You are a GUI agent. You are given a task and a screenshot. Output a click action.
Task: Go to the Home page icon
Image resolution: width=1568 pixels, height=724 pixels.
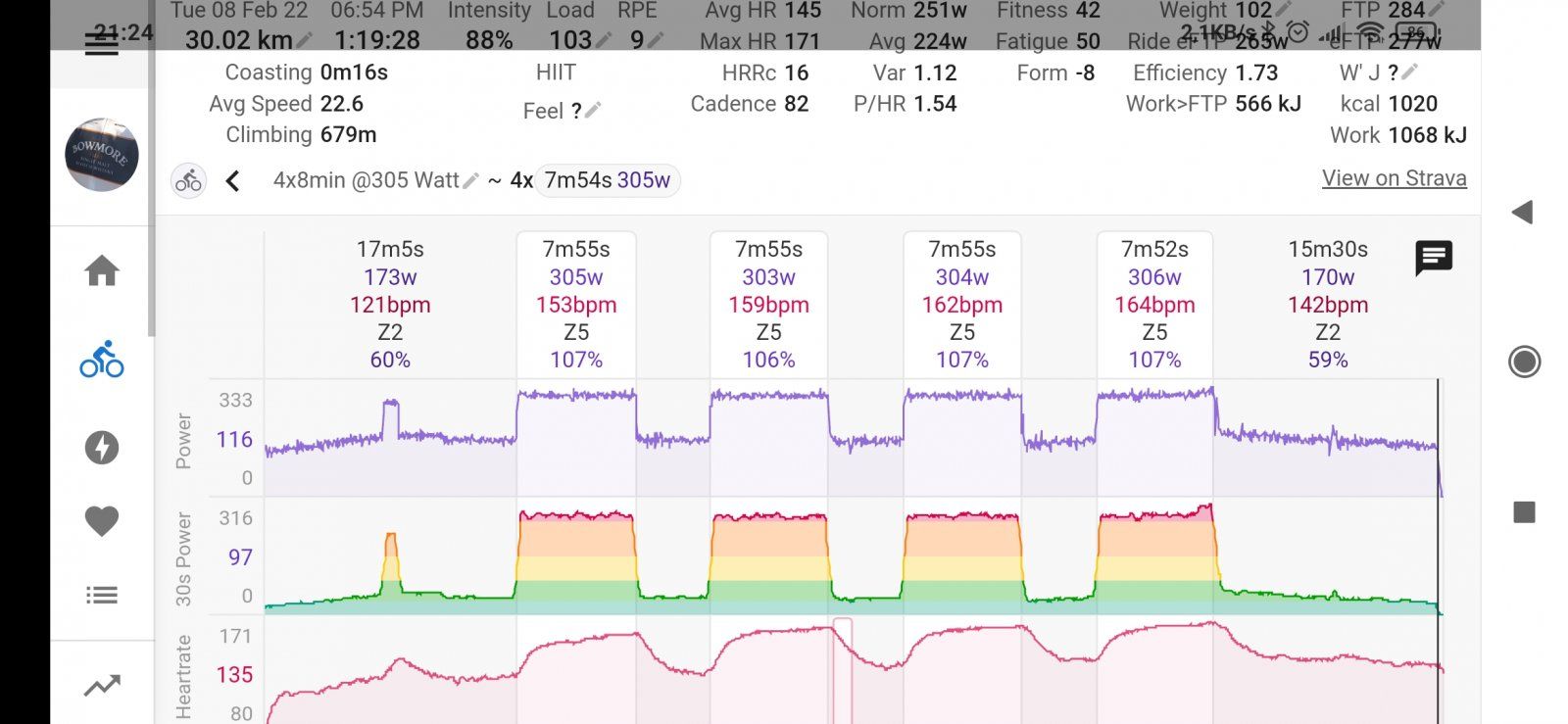pyautogui.click(x=102, y=270)
